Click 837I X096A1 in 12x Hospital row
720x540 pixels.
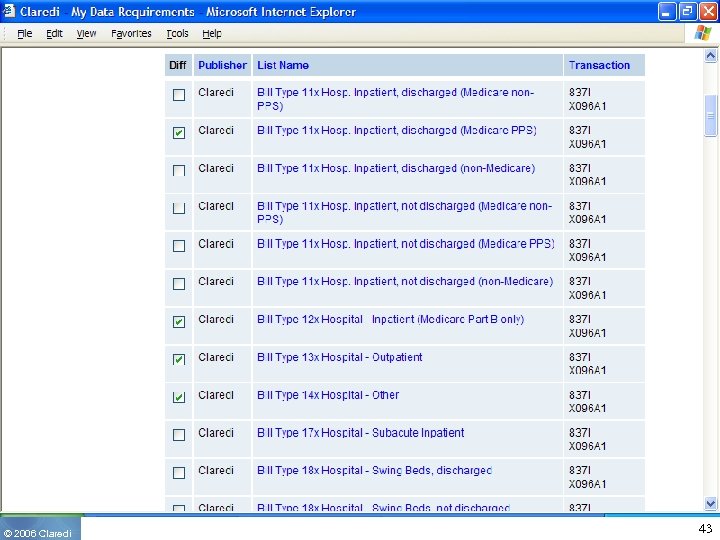click(587, 326)
